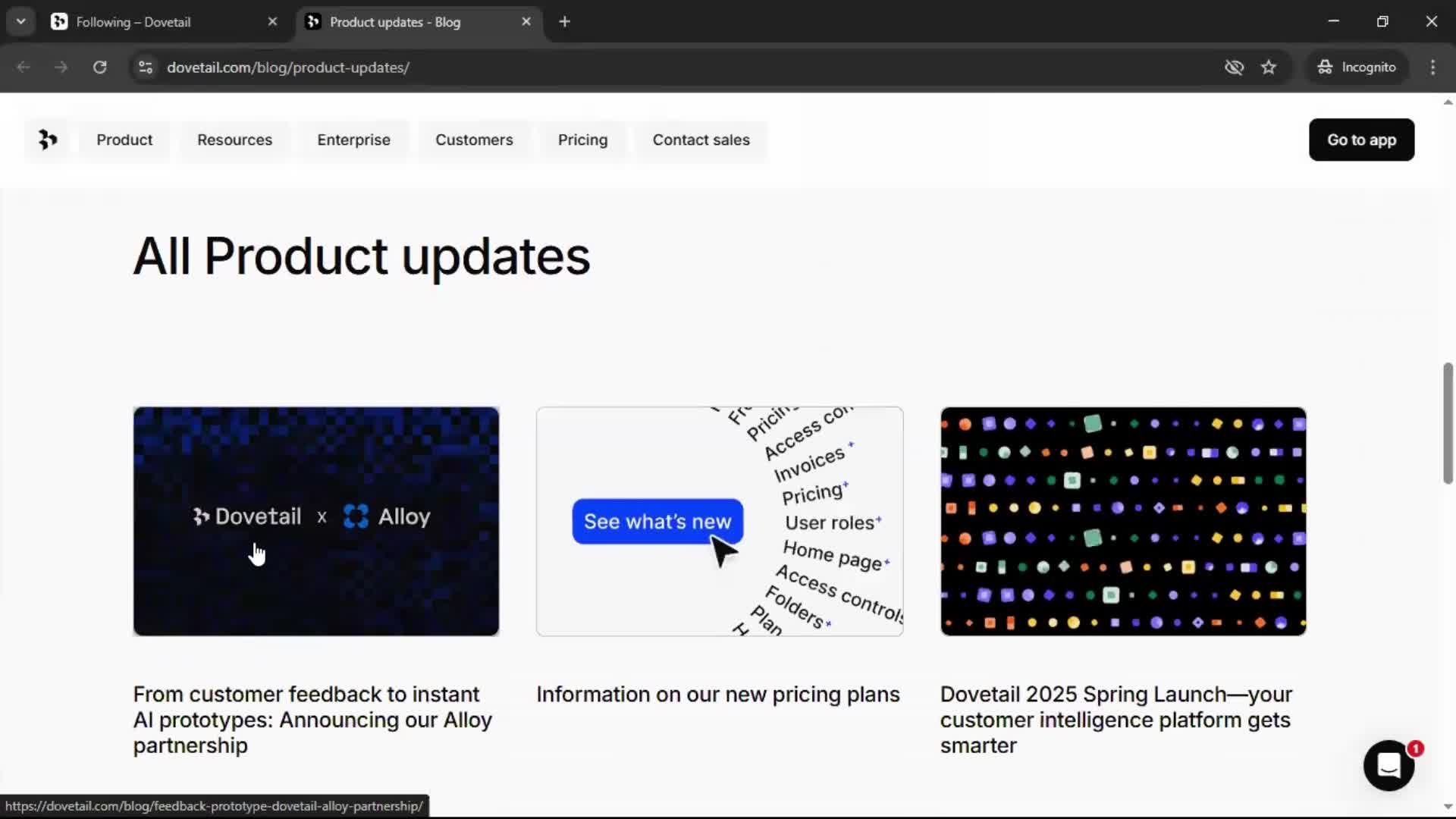The width and height of the screenshot is (1456, 819).
Task: Select the Pricing menu item
Action: click(x=582, y=140)
